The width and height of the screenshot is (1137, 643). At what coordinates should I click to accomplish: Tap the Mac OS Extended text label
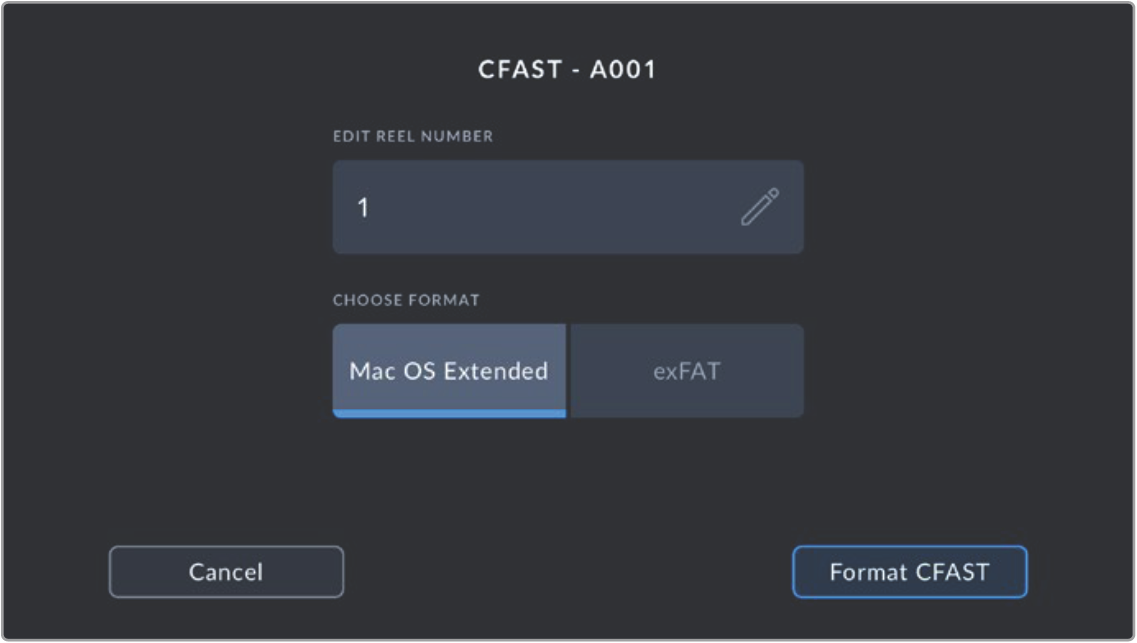pyautogui.click(x=449, y=372)
